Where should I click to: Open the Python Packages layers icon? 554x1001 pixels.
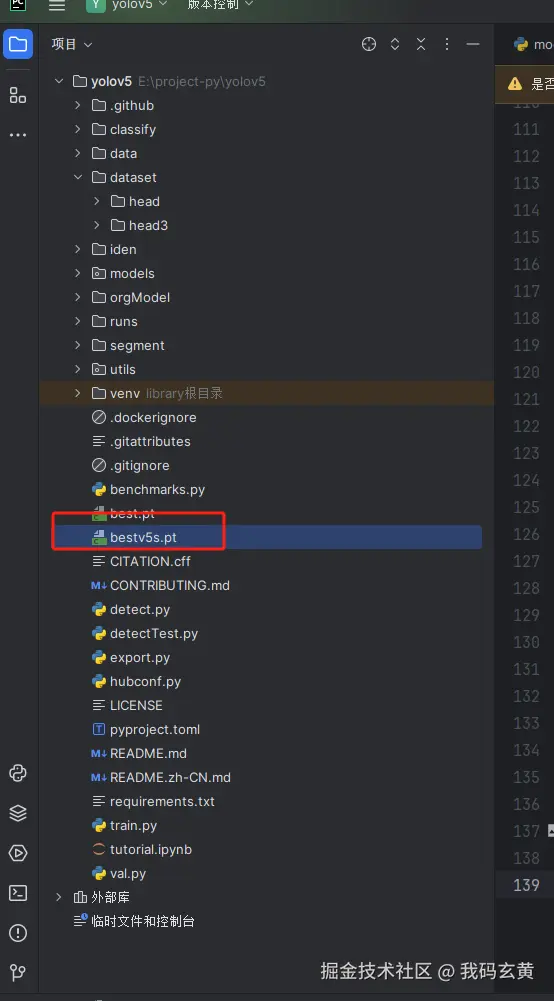click(18, 813)
